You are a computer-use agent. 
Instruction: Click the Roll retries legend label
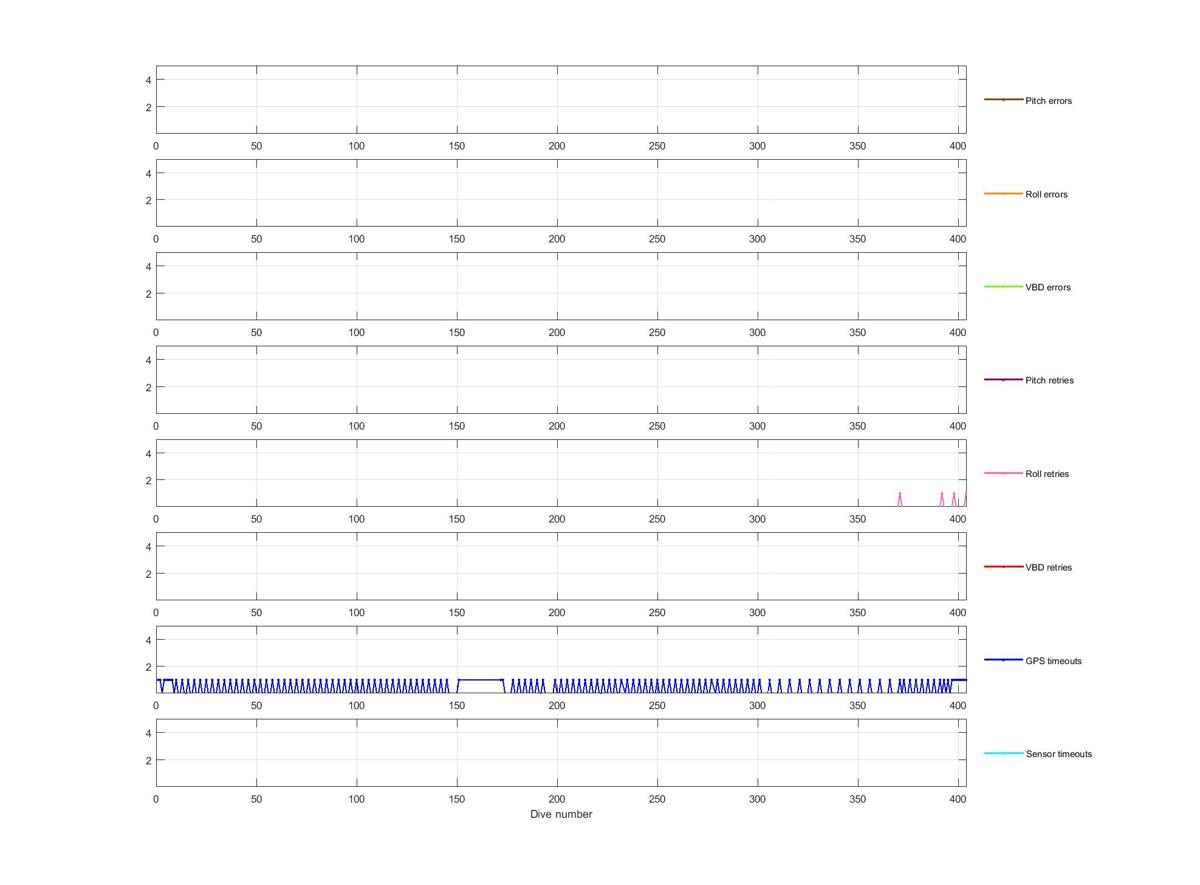pos(1047,474)
